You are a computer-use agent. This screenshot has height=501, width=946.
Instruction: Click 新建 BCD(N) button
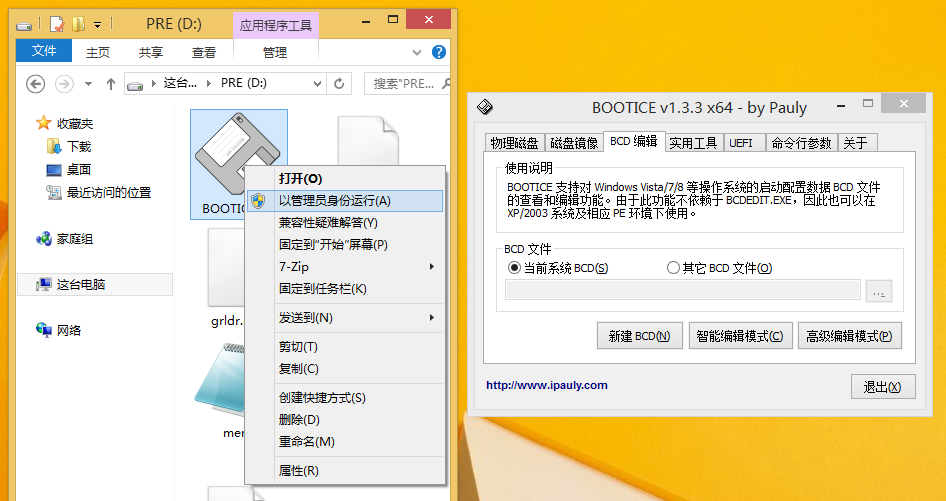pyautogui.click(x=640, y=336)
